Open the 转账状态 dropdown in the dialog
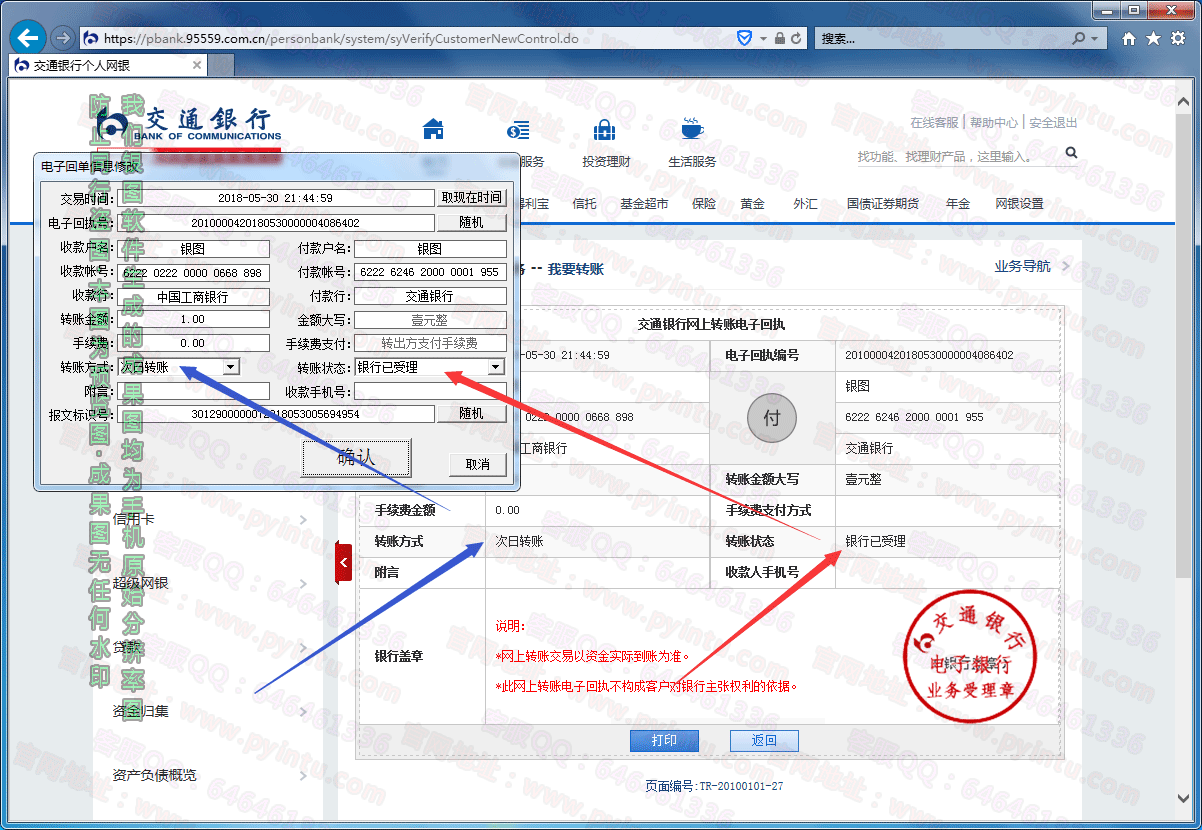This screenshot has height=830, width=1202. click(496, 367)
